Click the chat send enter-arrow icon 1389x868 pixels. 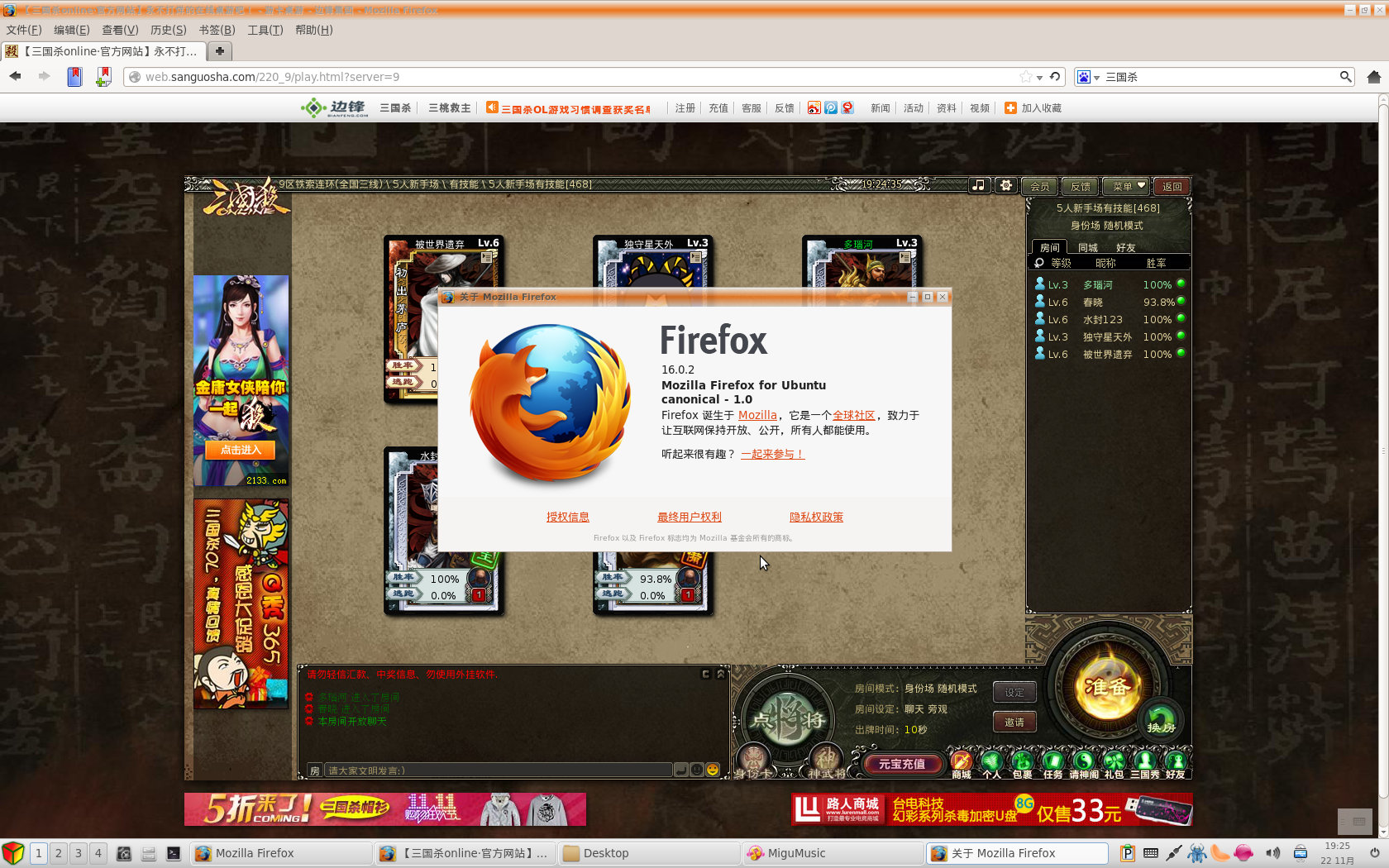[681, 770]
